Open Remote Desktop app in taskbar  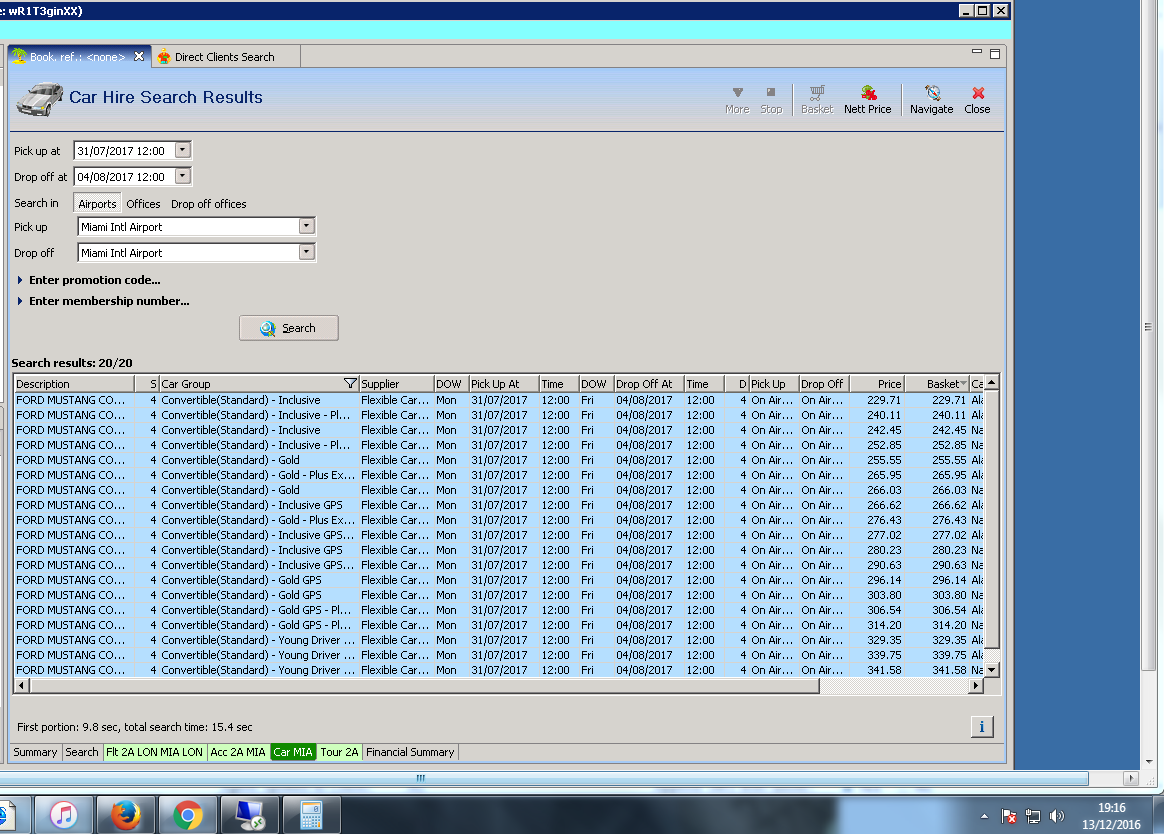point(249,815)
